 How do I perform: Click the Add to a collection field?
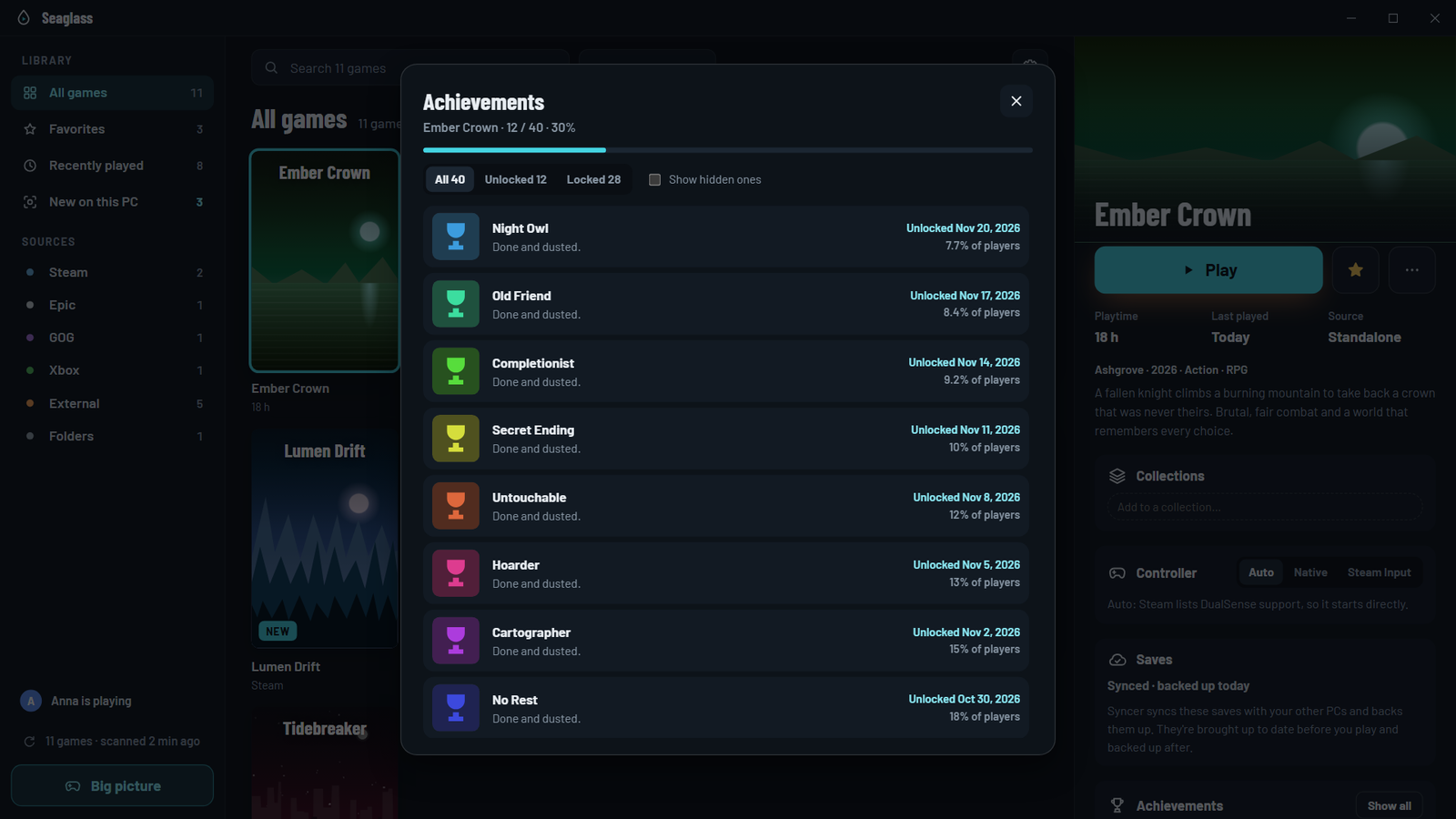[1265, 507]
